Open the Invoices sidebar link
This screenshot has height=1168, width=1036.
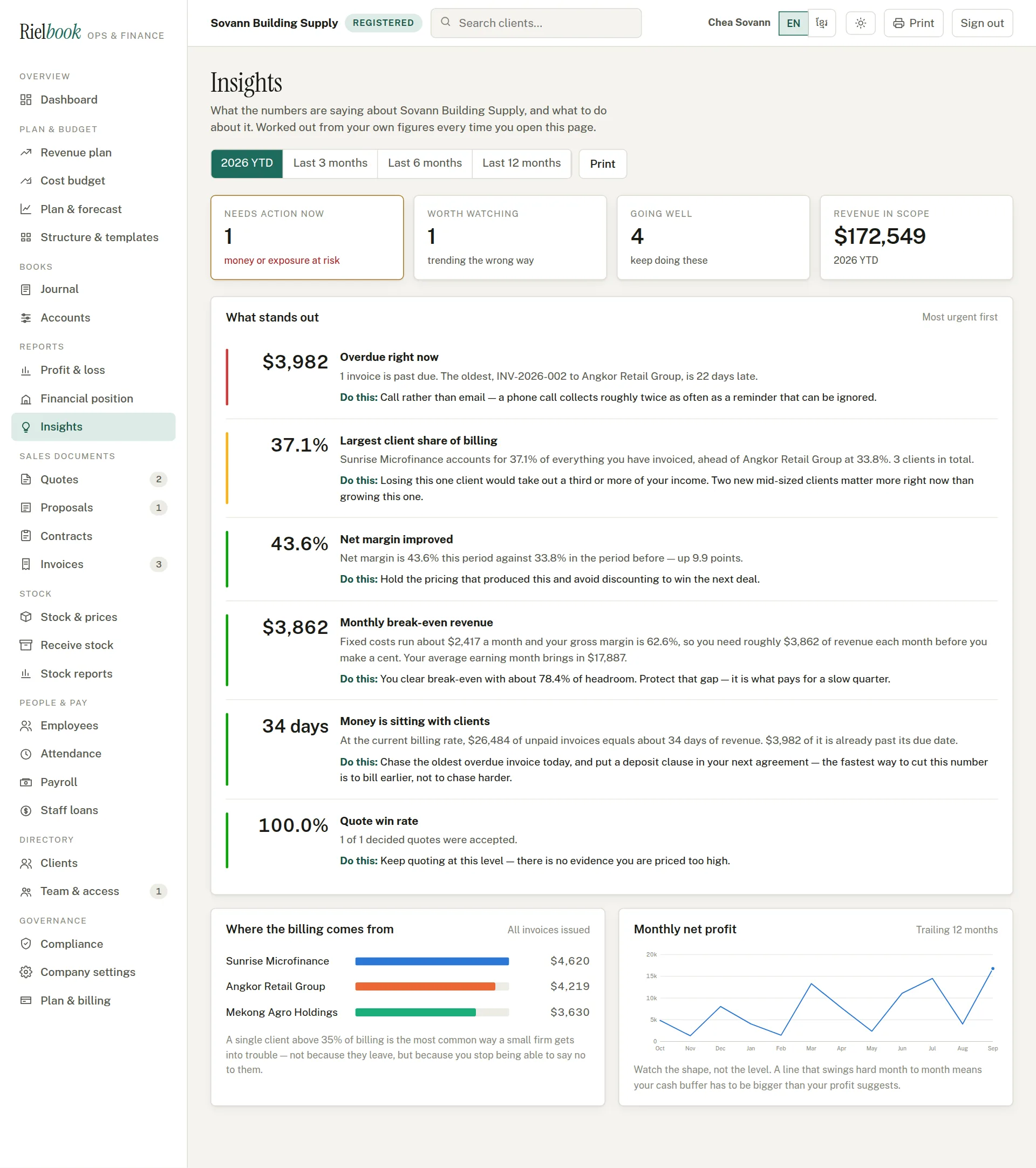coord(93,564)
